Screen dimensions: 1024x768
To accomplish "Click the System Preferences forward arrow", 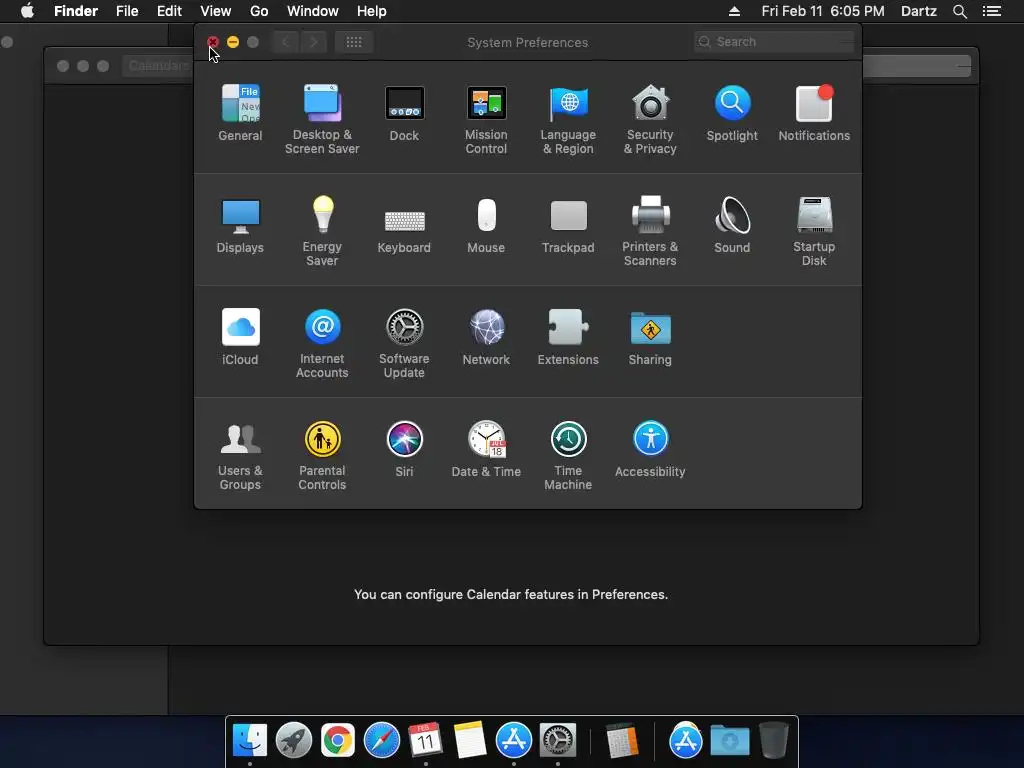I will [313, 42].
